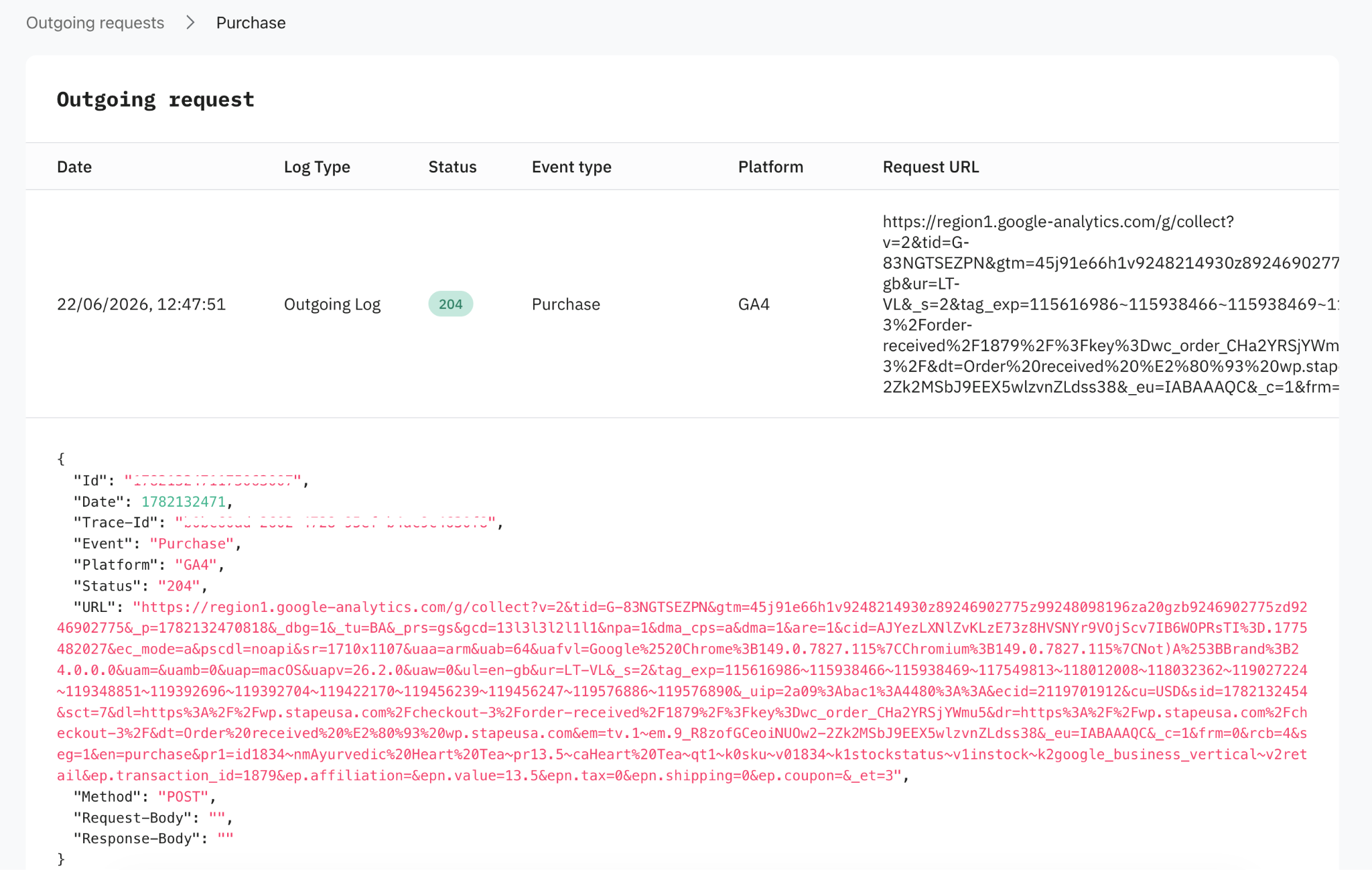This screenshot has width=1372, height=870.
Task: Click the Outgoing Log cell in row
Action: pyautogui.click(x=332, y=304)
